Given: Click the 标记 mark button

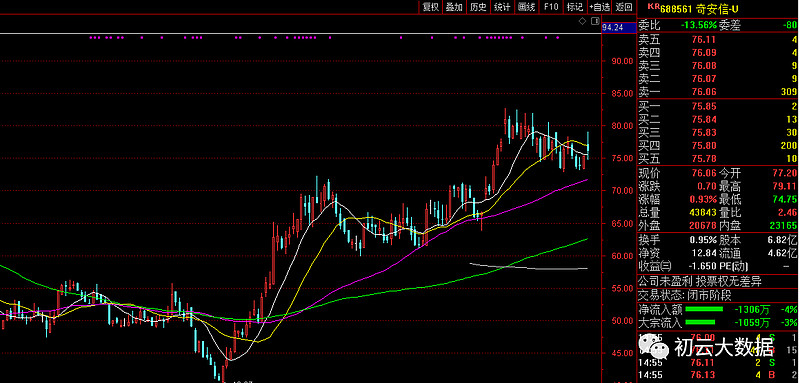Looking at the screenshot, I should tap(575, 7).
